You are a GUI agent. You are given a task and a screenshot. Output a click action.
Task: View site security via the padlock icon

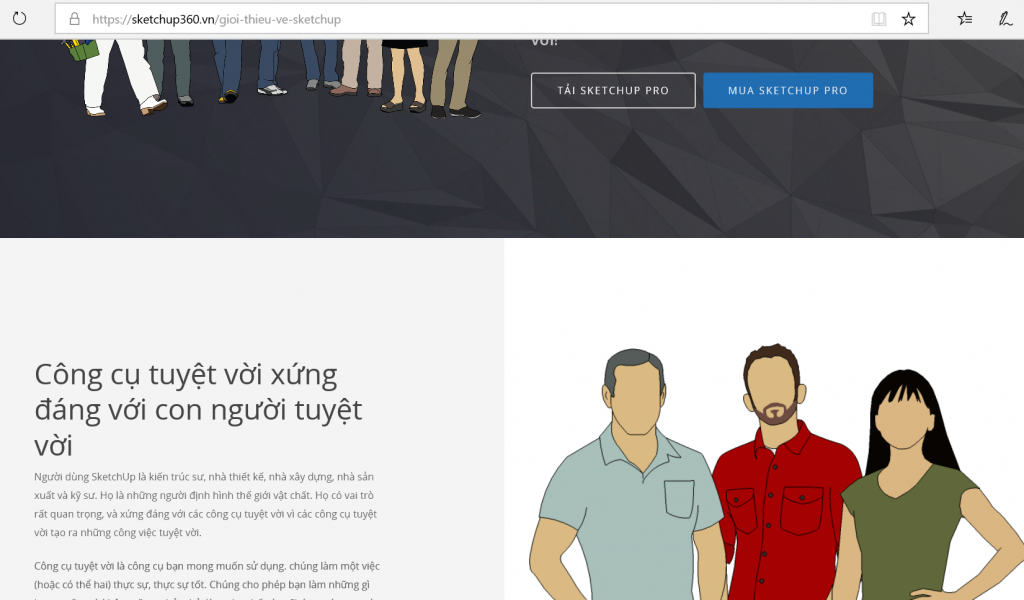74,19
